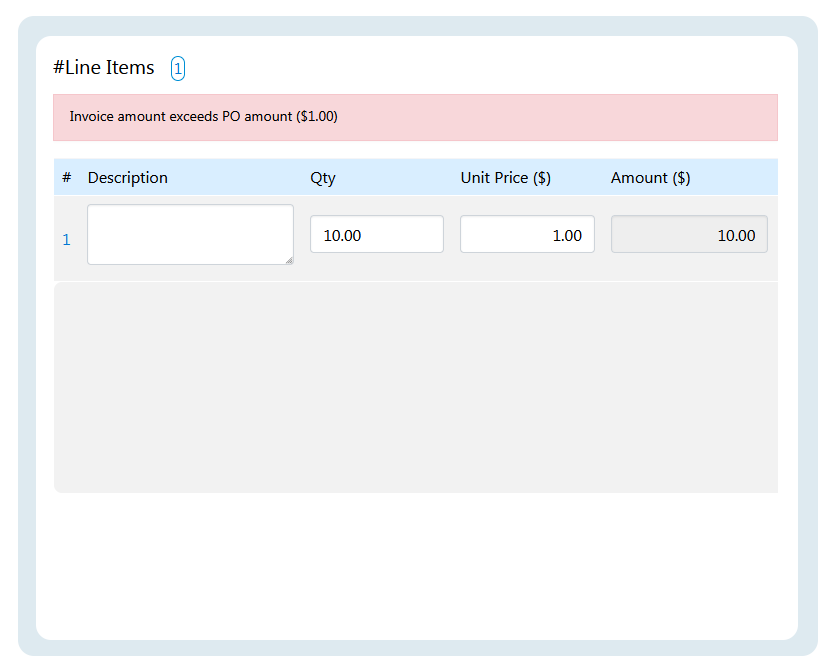Sort by the Qty column header
Image resolution: width=840 pixels, height=670 pixels.
(x=322, y=177)
